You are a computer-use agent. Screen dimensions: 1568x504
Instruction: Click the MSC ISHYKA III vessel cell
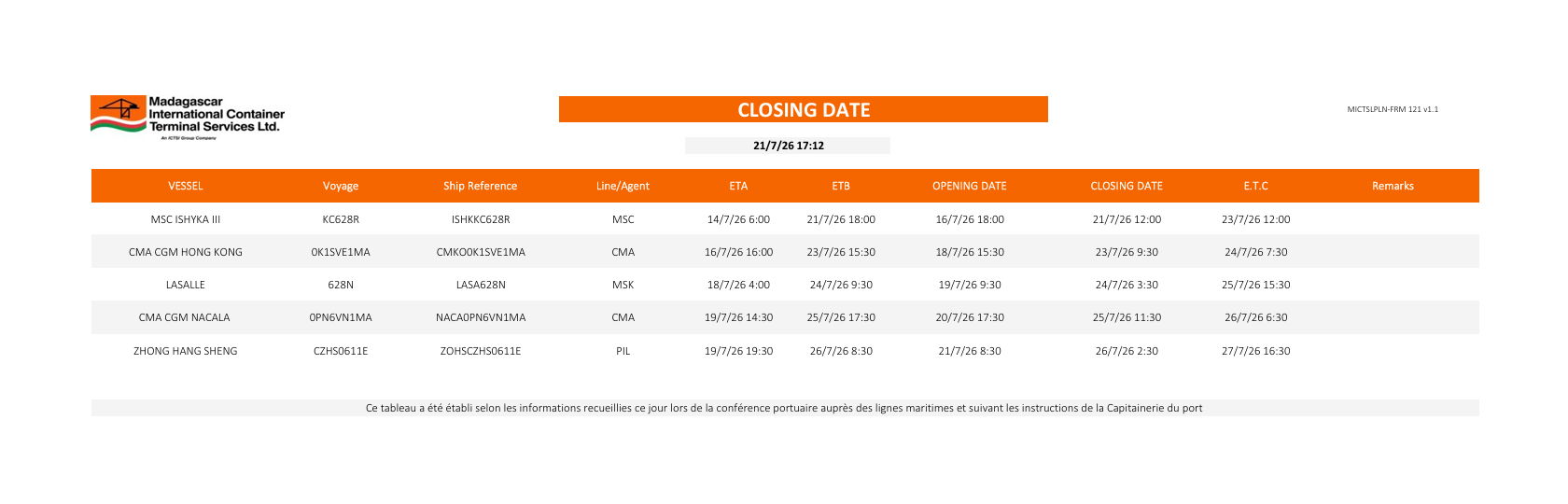[186, 219]
